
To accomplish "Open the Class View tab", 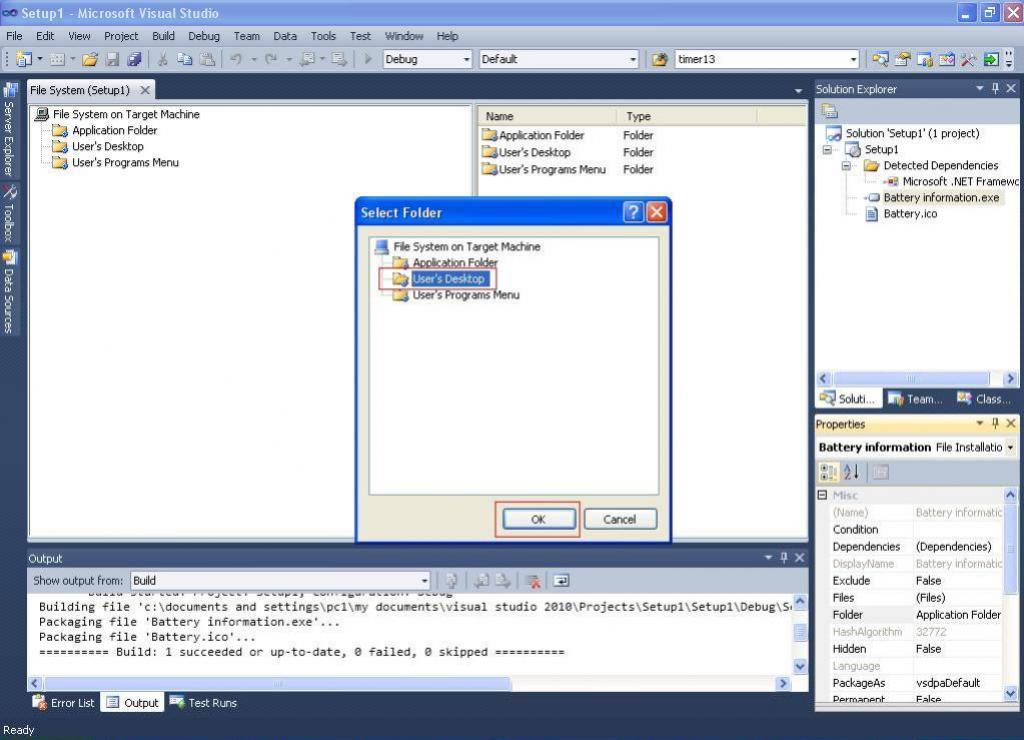I will coord(984,398).
